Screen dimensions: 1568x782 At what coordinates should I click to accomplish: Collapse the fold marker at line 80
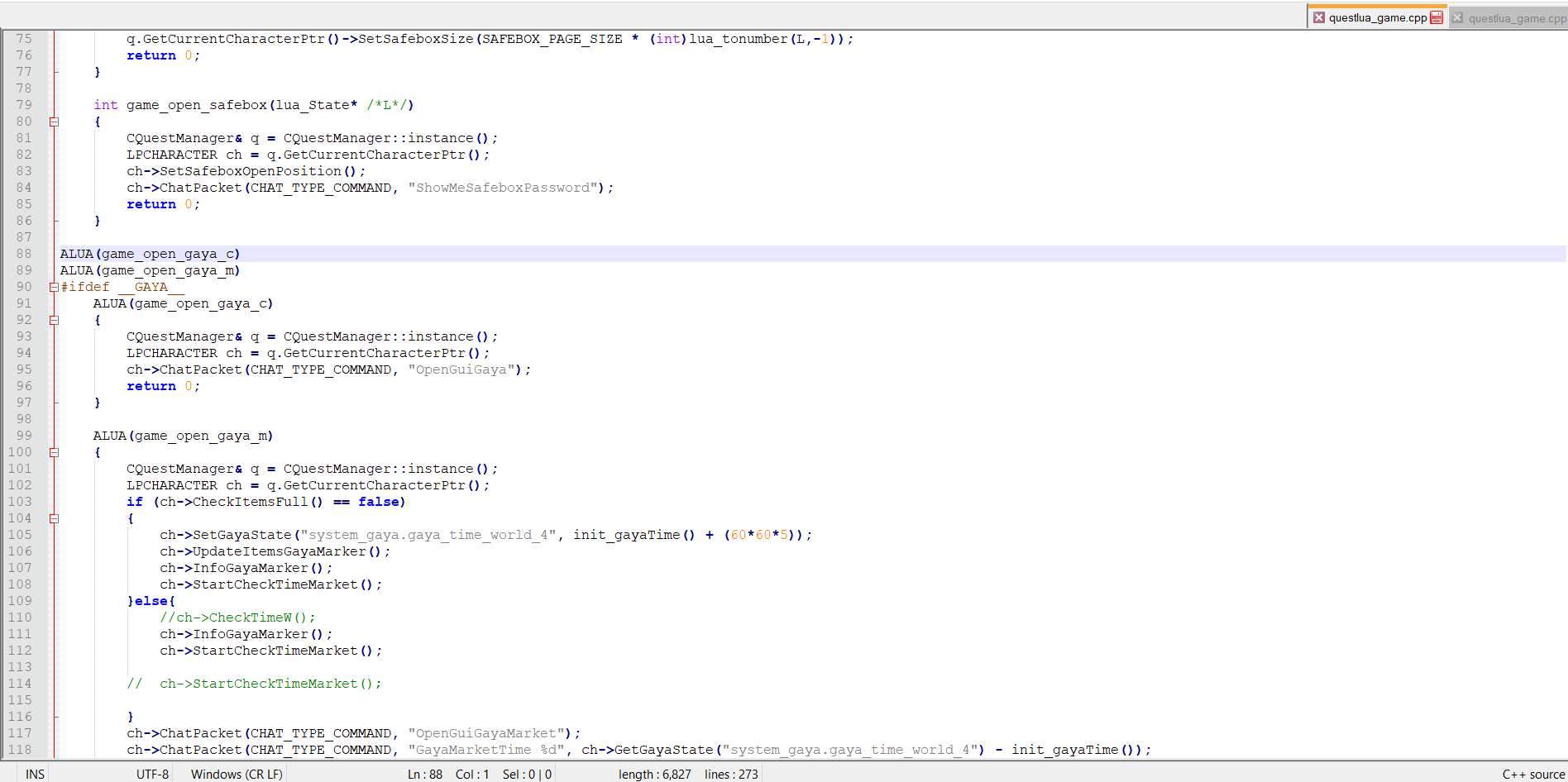click(54, 122)
